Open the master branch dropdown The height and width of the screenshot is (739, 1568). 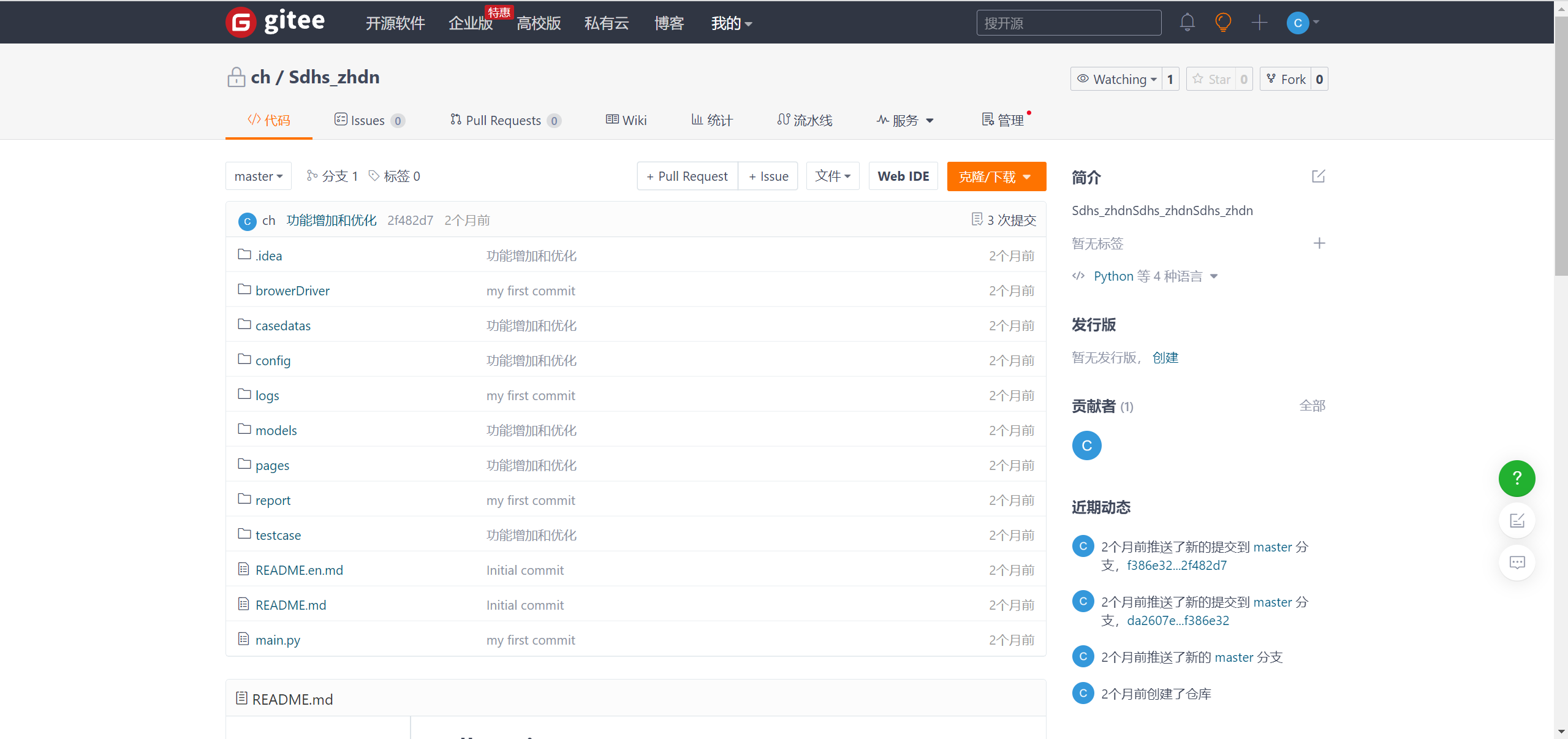coord(259,176)
